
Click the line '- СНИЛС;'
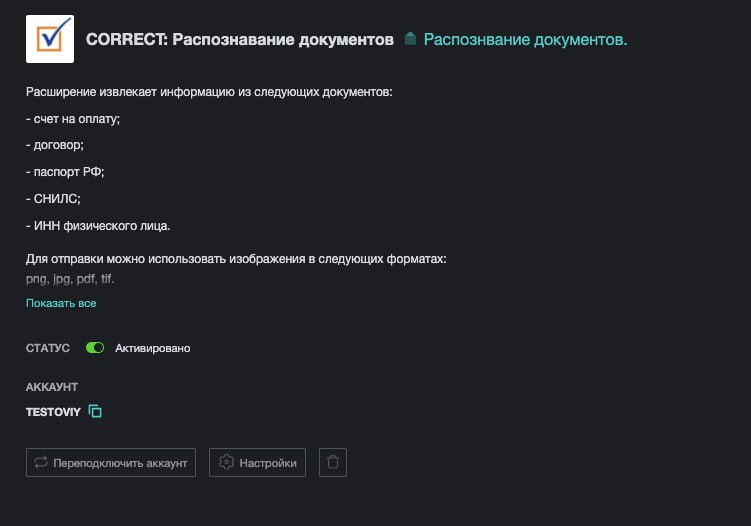tap(53, 199)
